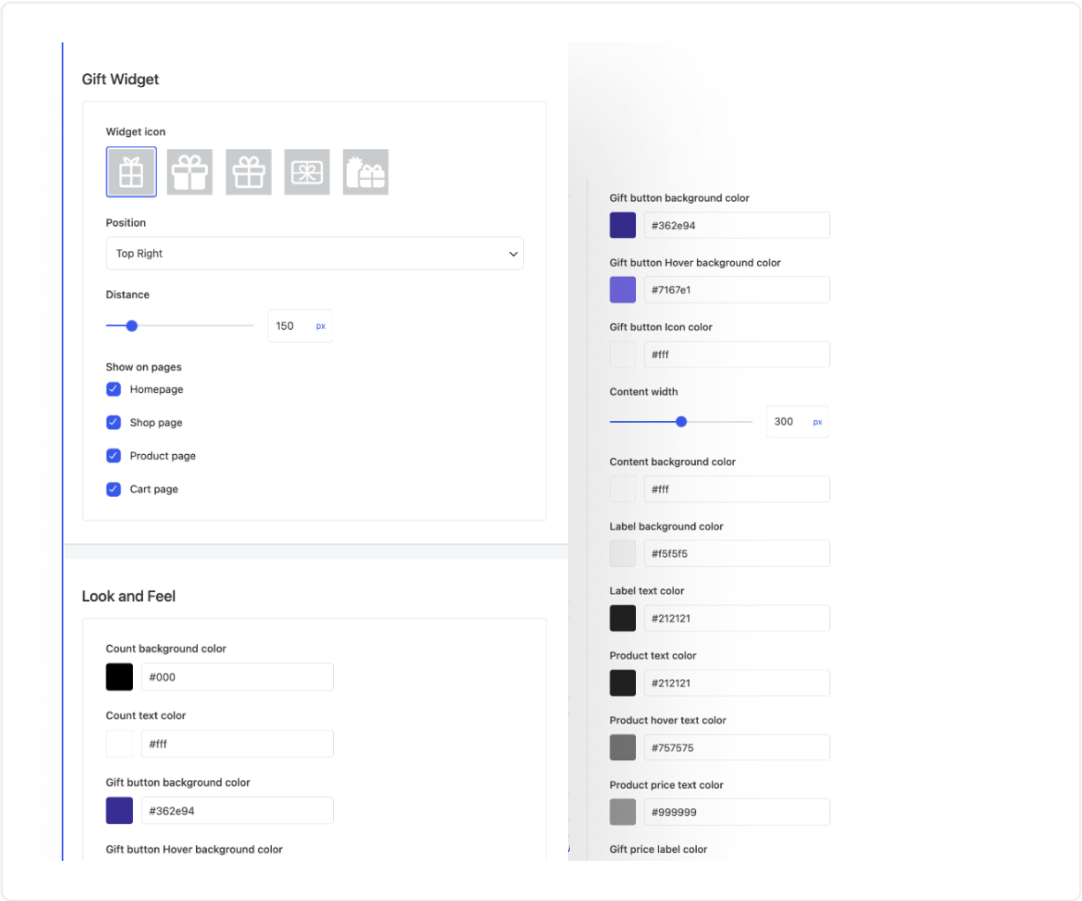Open the Position dropdown showing Top Right

(315, 253)
